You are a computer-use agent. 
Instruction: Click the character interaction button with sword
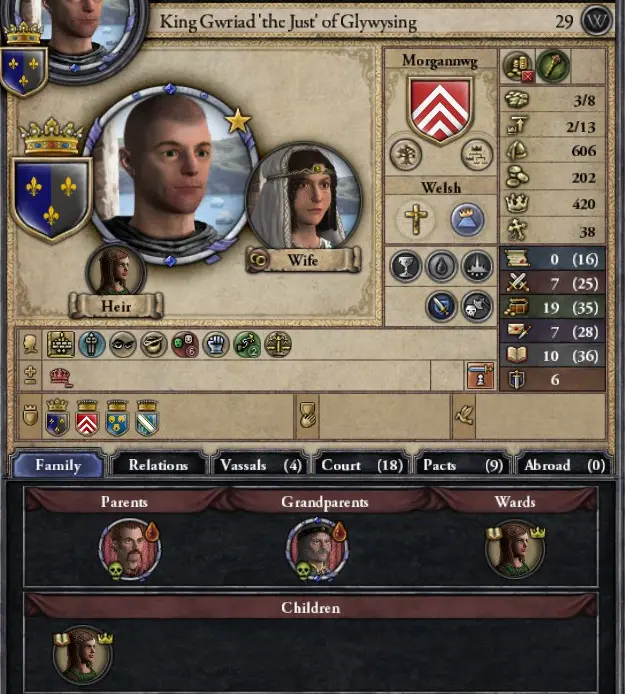coord(480,376)
